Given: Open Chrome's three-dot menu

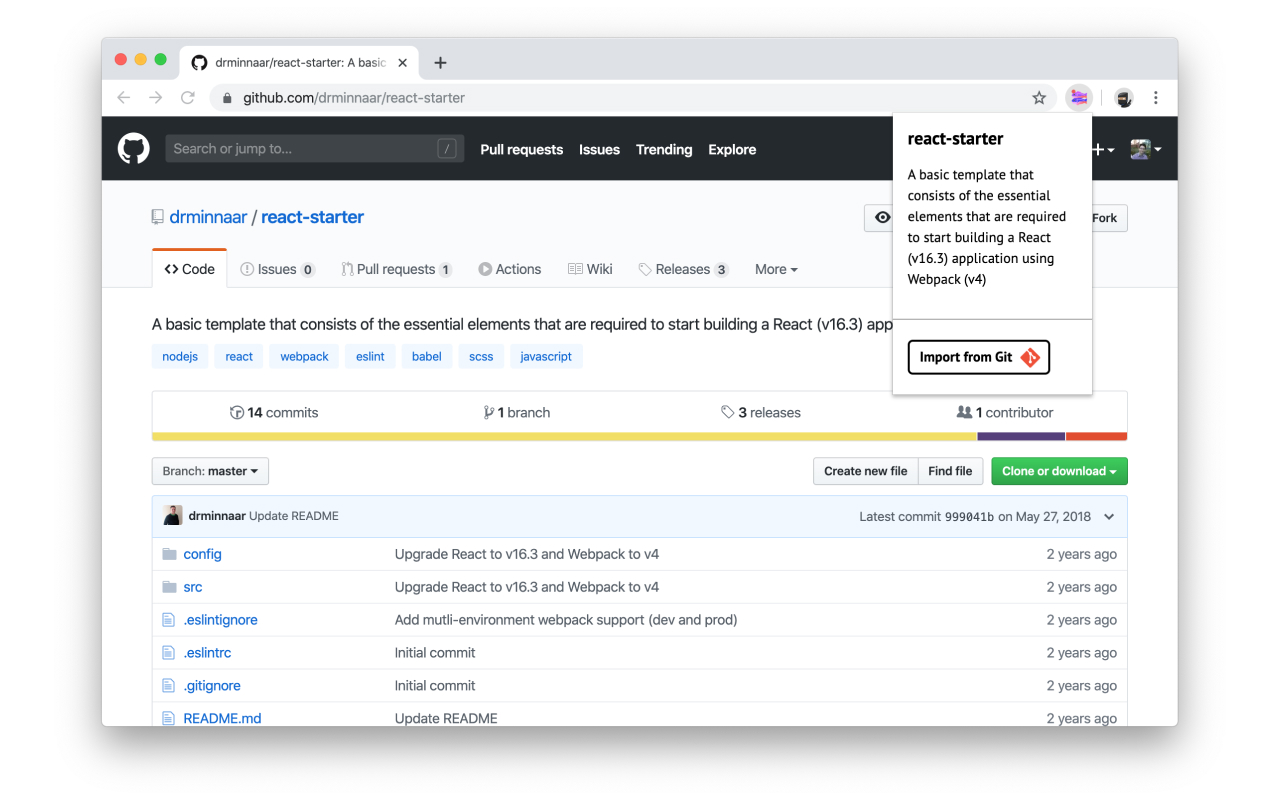Looking at the screenshot, I should [1156, 98].
